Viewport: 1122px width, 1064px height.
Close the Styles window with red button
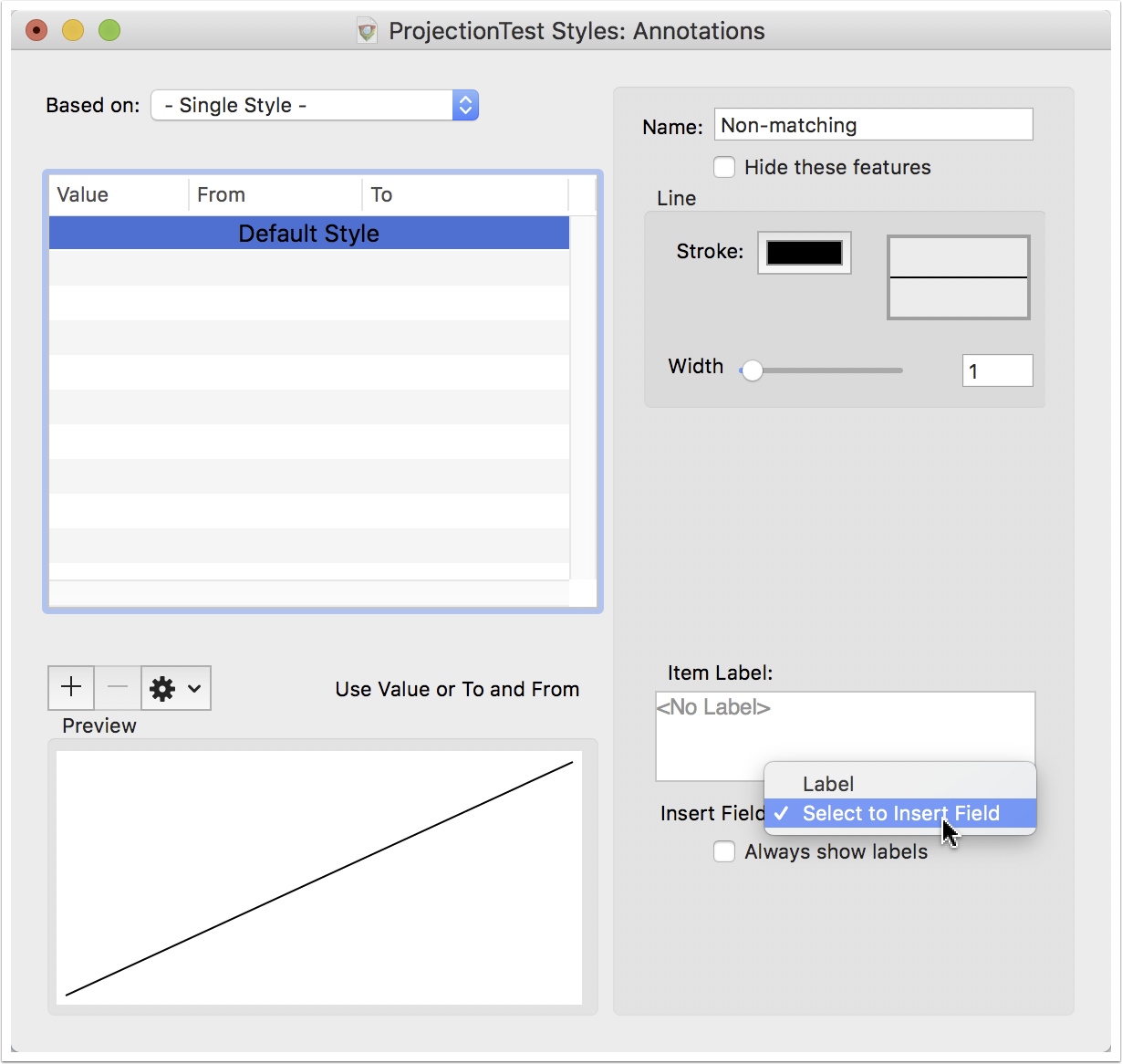(36, 31)
